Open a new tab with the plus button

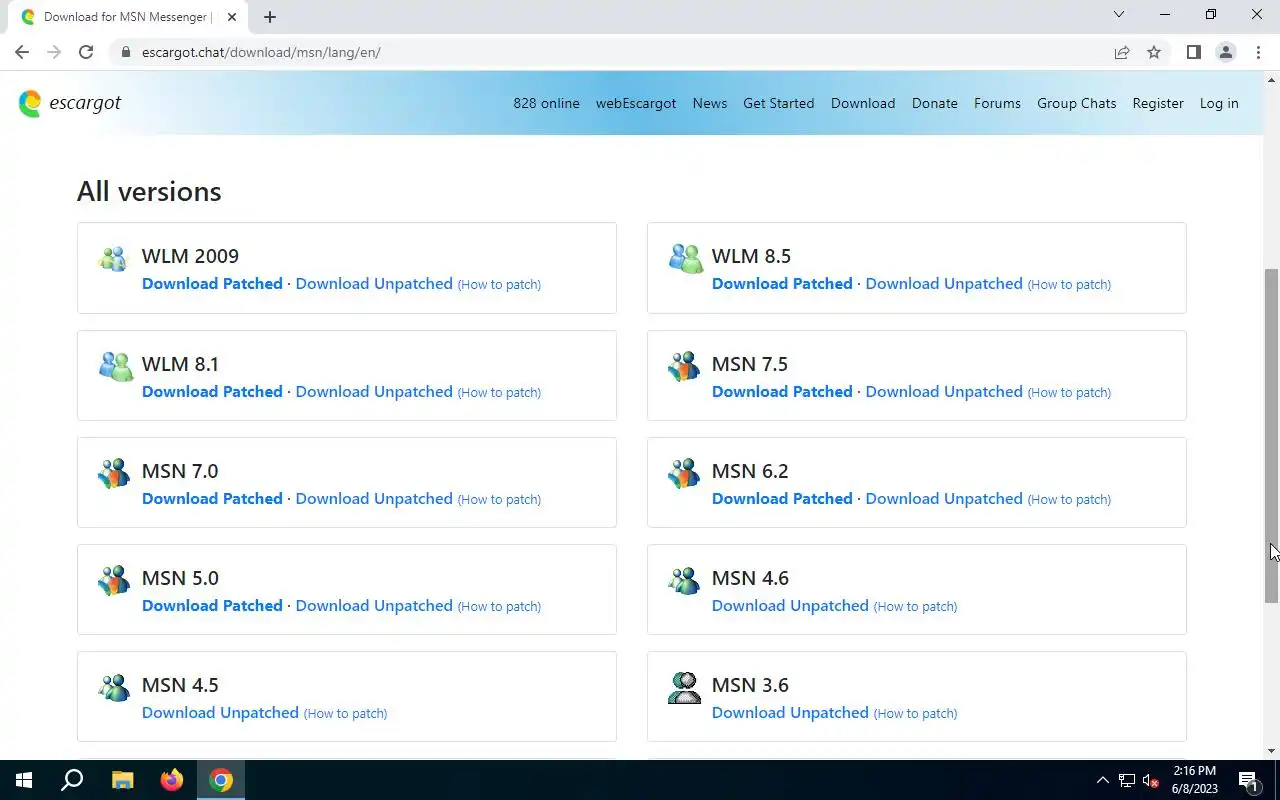pos(270,17)
